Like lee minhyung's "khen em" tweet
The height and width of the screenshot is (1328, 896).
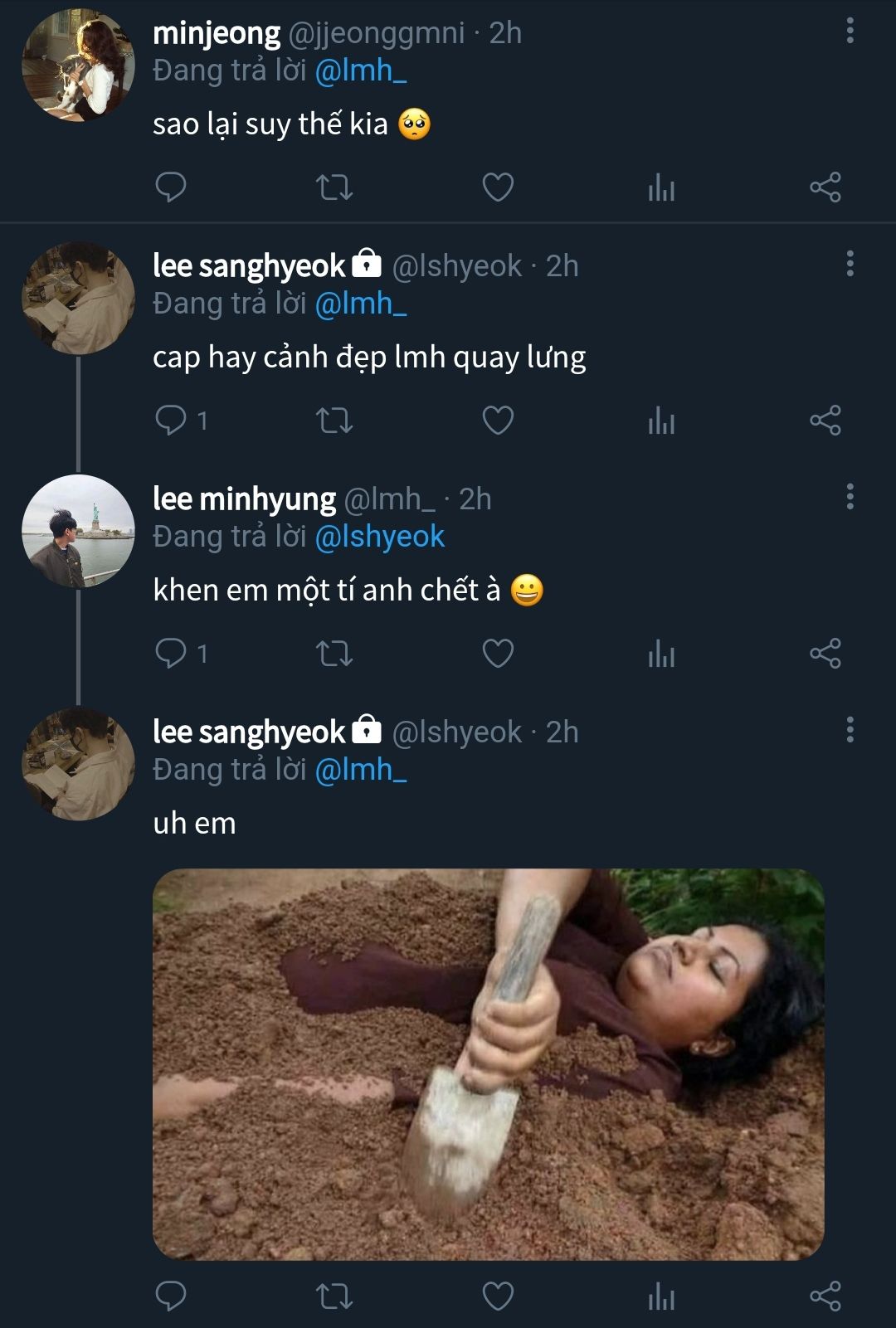click(x=498, y=654)
